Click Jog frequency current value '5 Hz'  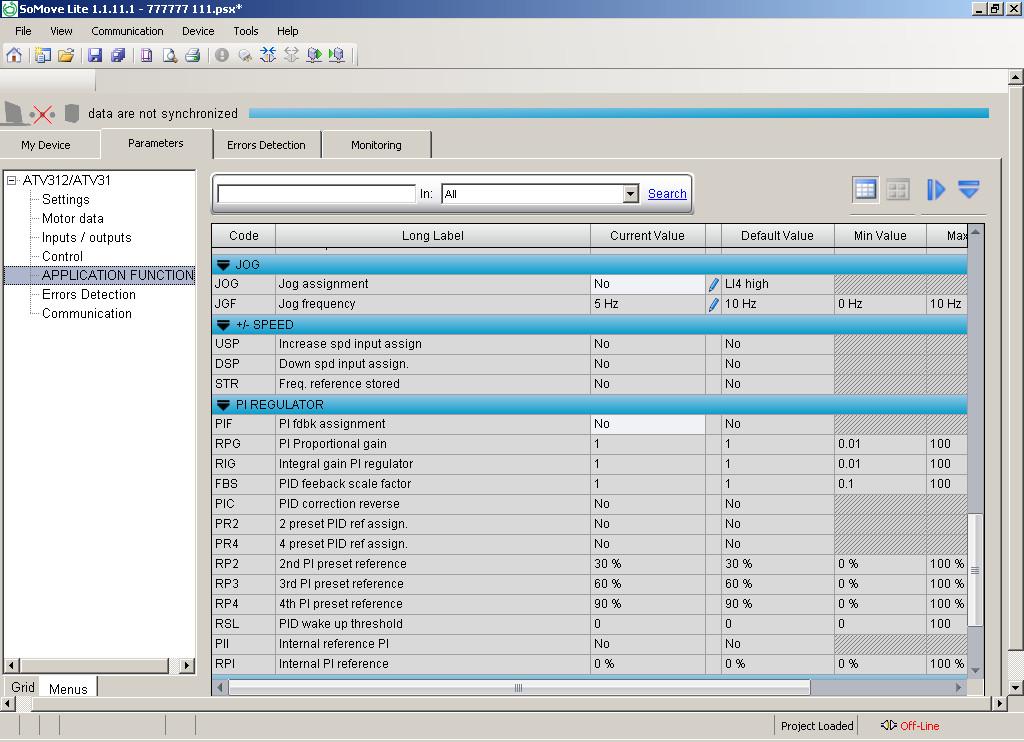click(x=647, y=304)
